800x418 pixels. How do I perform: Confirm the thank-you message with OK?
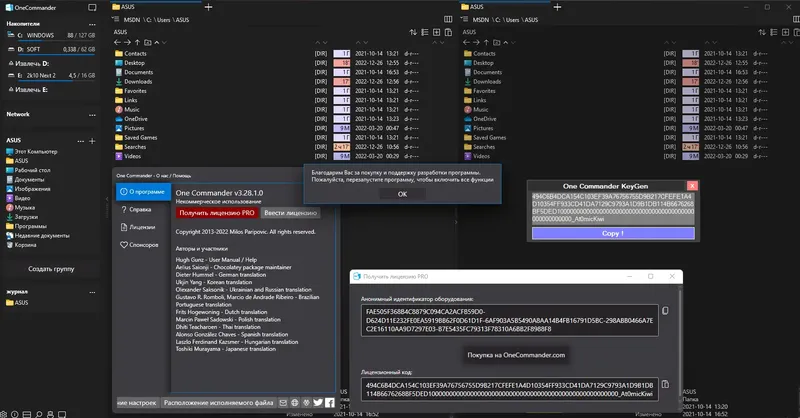[402, 194]
